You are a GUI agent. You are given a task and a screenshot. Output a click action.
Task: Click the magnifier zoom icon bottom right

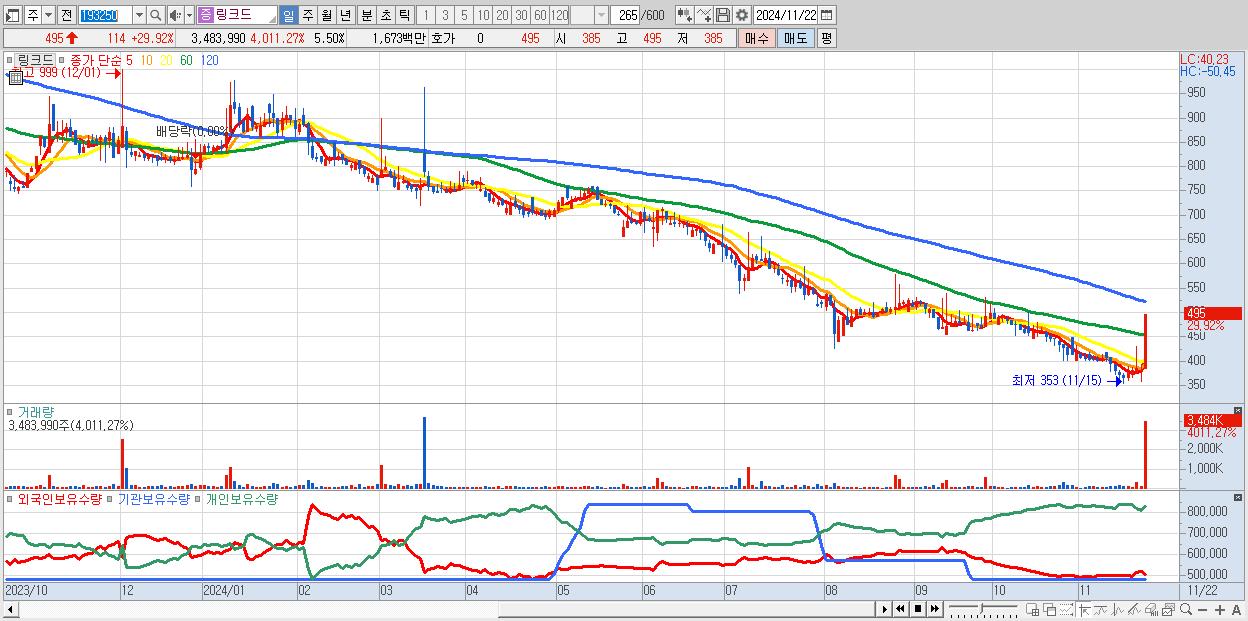coord(1188,609)
